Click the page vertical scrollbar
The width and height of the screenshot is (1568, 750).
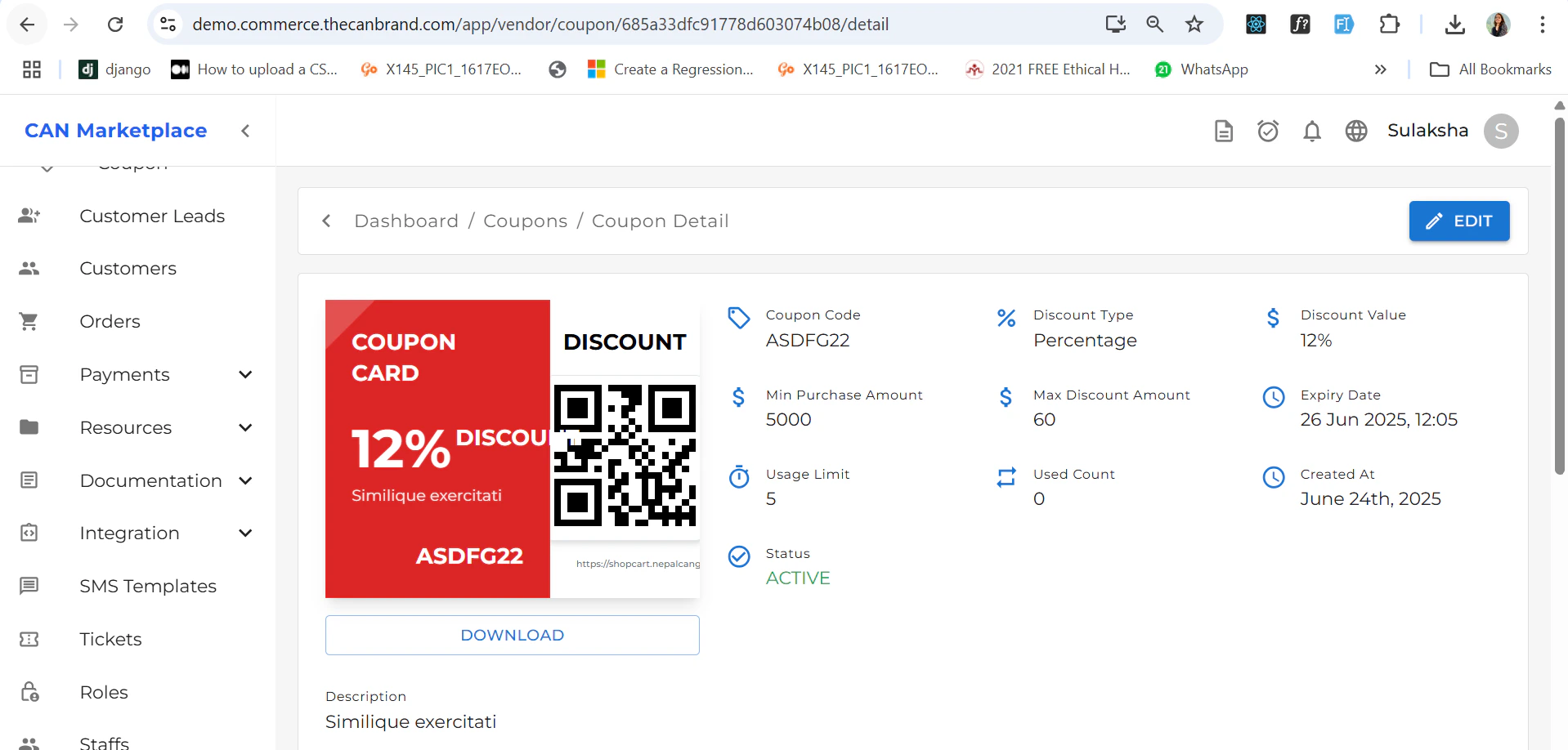[1560, 294]
